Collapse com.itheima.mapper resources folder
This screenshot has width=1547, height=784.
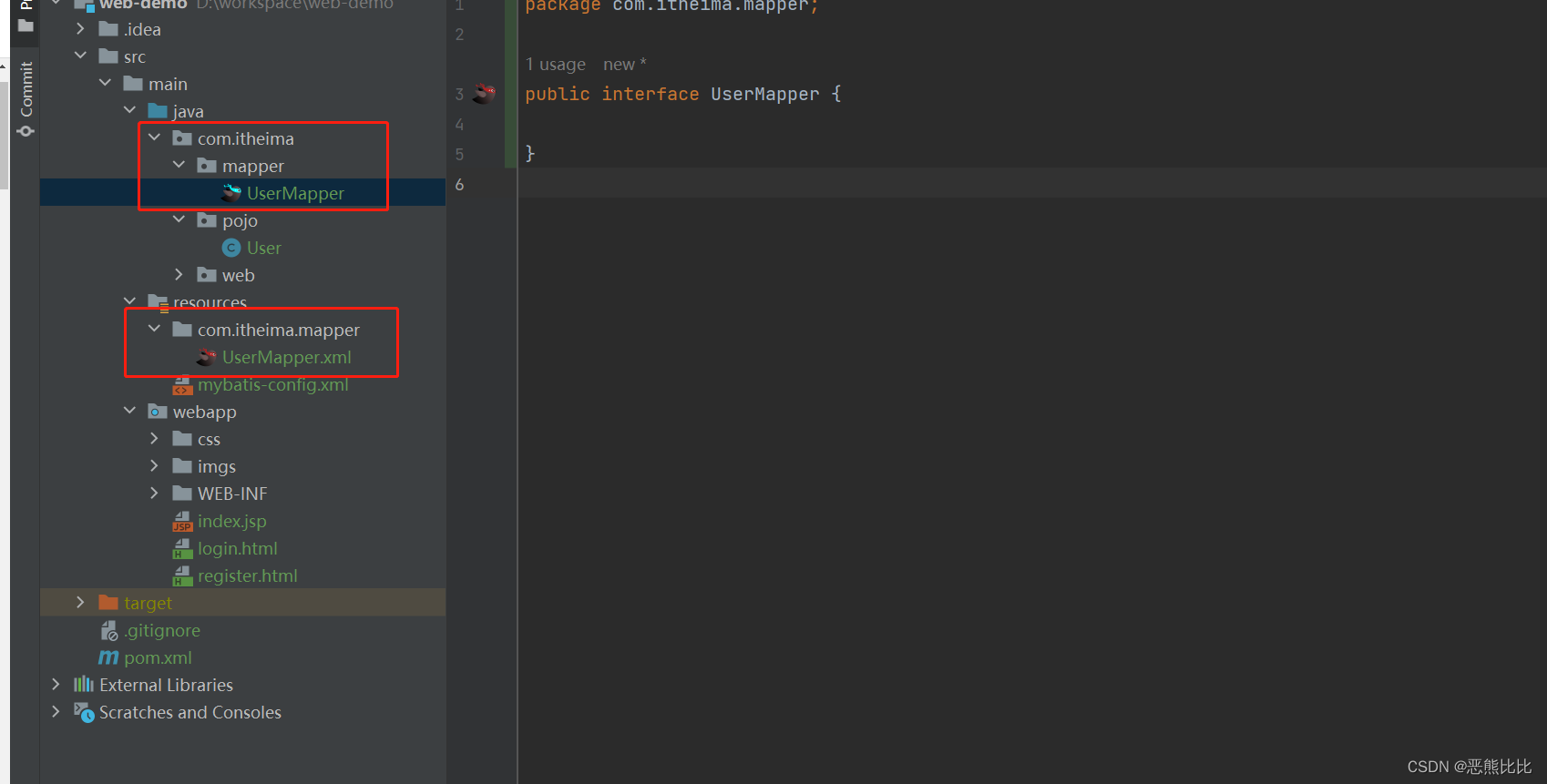pyautogui.click(x=154, y=330)
